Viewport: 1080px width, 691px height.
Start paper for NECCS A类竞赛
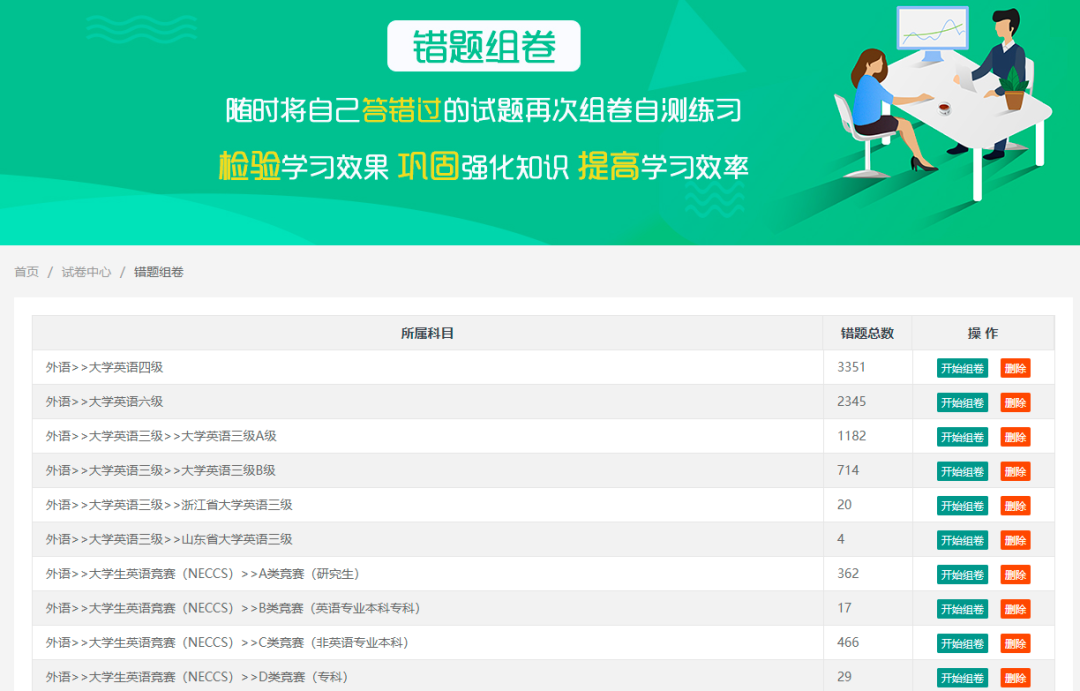click(962, 575)
